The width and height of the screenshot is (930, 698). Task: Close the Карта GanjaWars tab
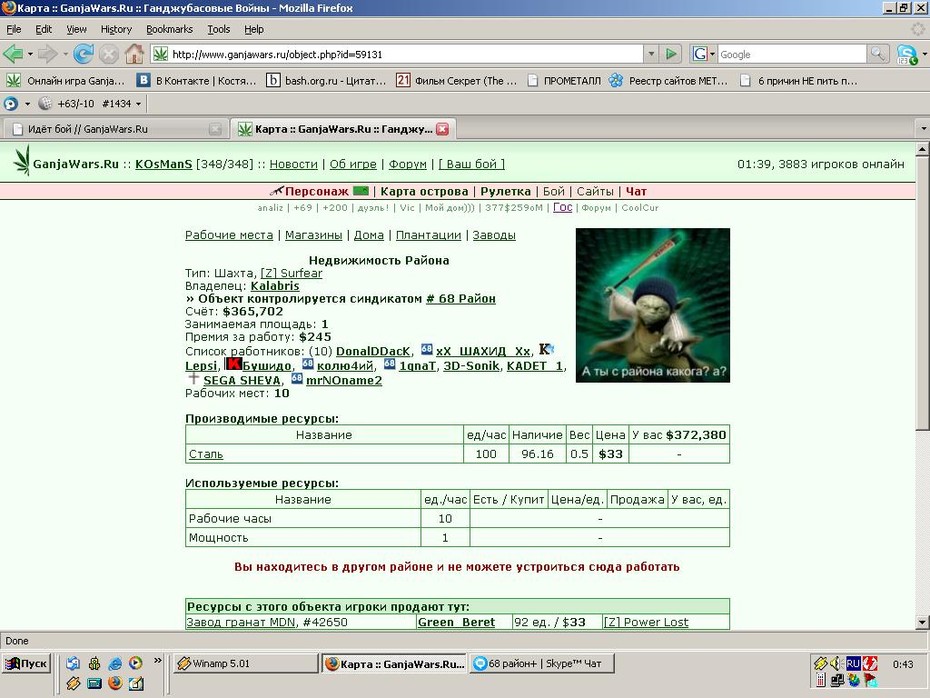point(442,129)
